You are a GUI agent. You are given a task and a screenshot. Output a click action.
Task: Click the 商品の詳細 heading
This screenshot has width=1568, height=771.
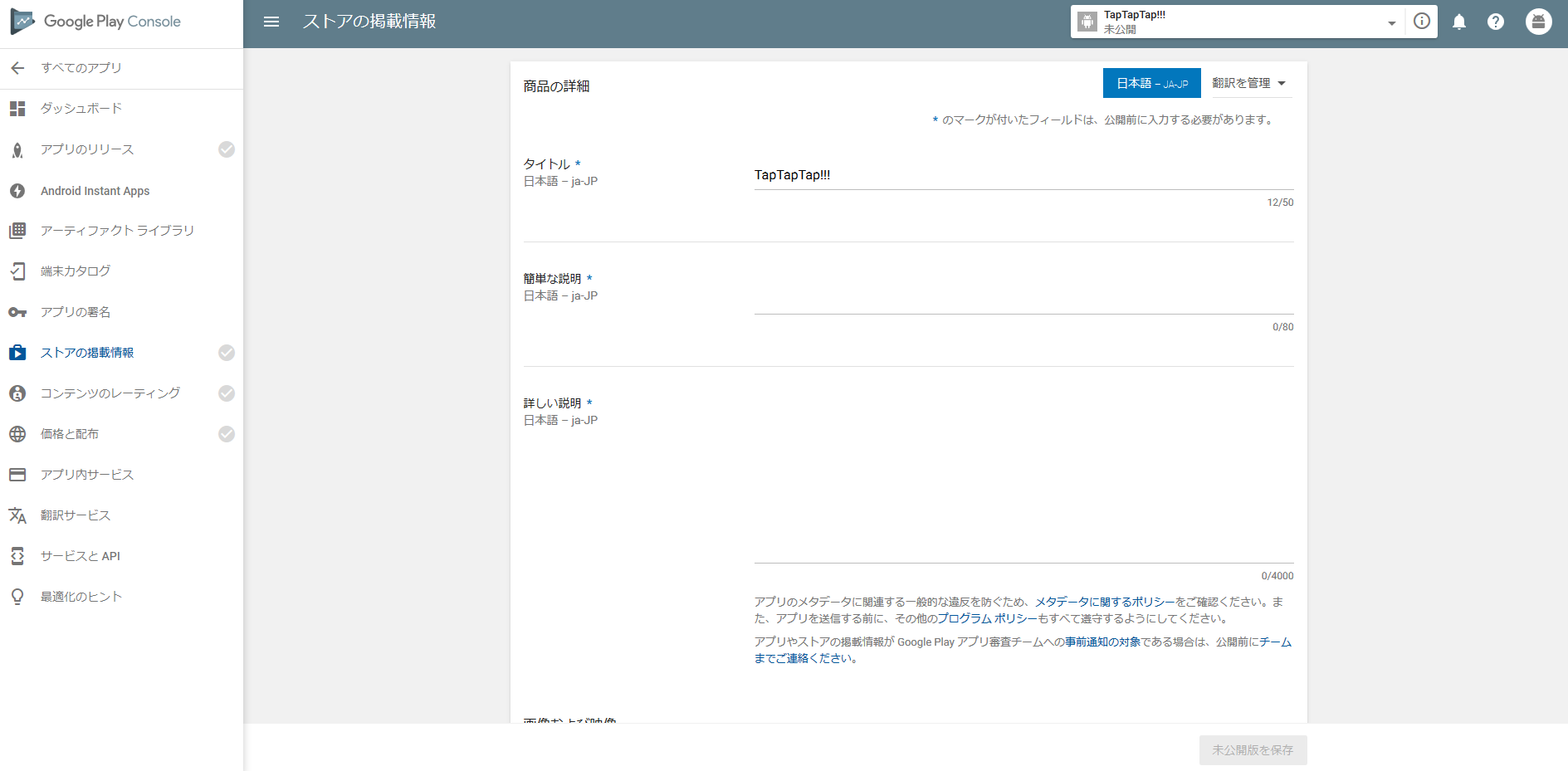click(x=556, y=86)
